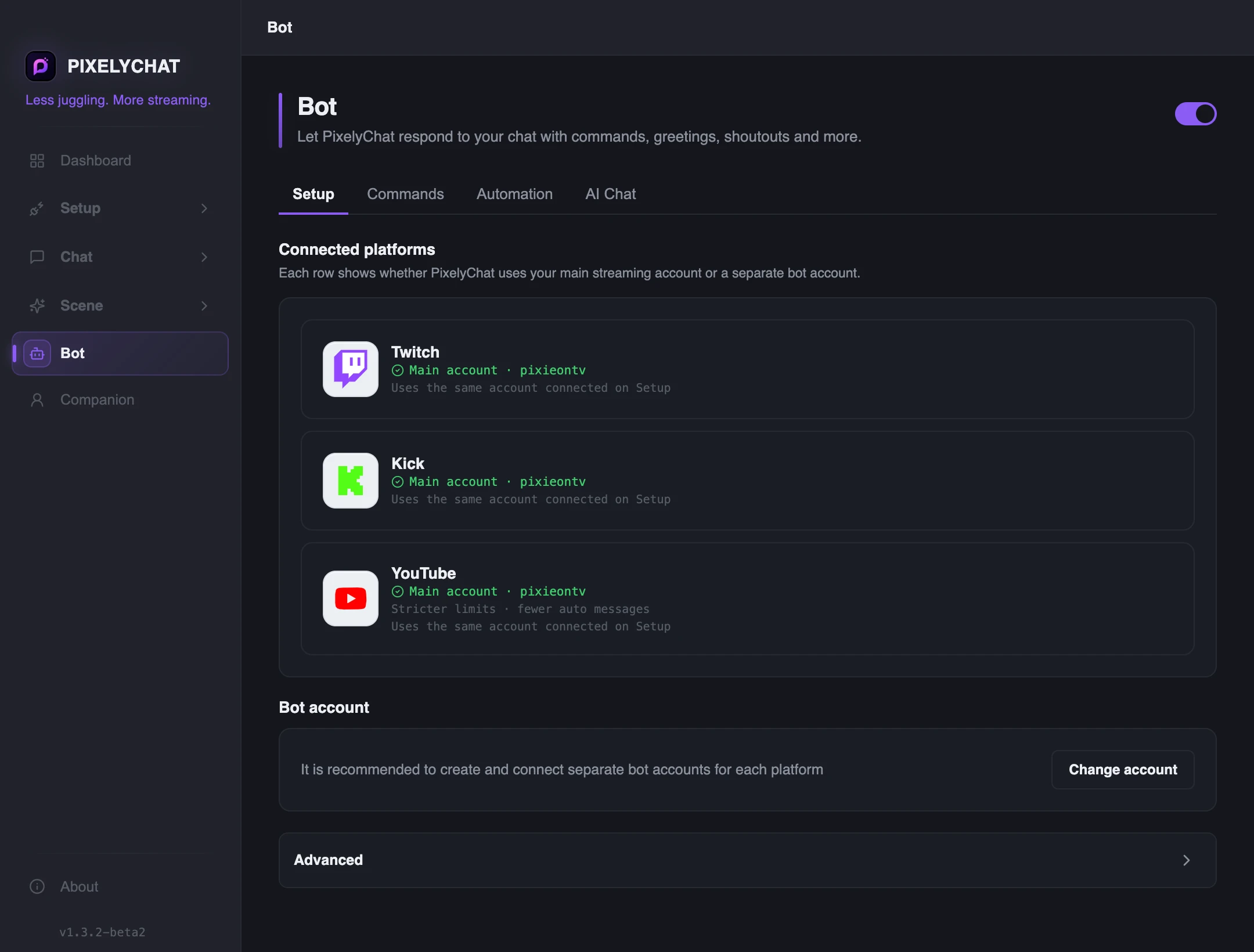
Task: Click the green checkmark in Twitch row
Action: click(398, 370)
